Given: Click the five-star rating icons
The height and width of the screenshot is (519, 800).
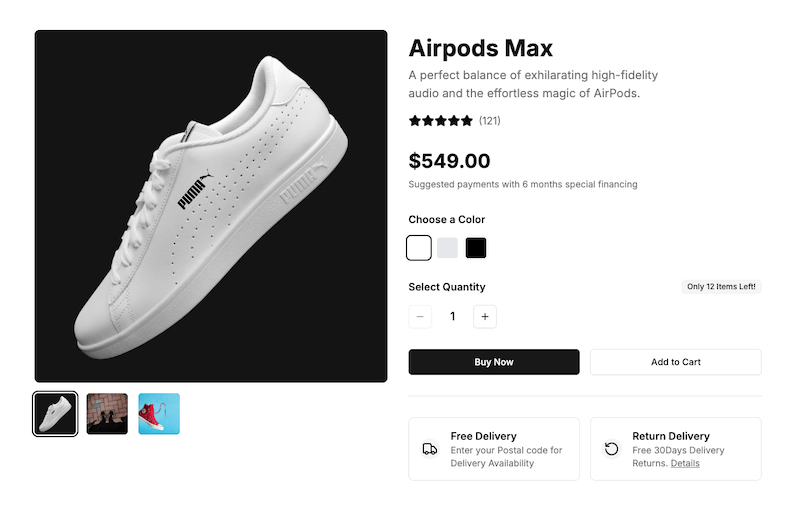Looking at the screenshot, I should pos(441,121).
